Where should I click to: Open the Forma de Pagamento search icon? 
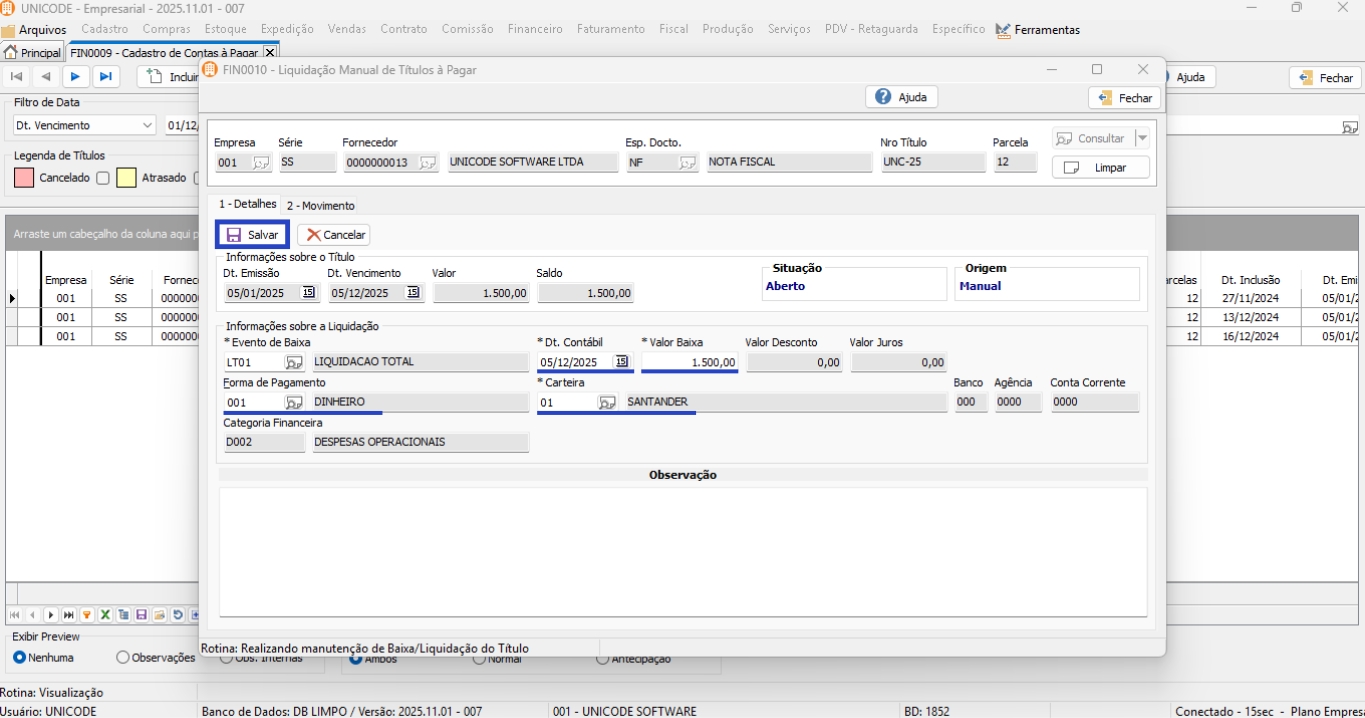(x=294, y=403)
